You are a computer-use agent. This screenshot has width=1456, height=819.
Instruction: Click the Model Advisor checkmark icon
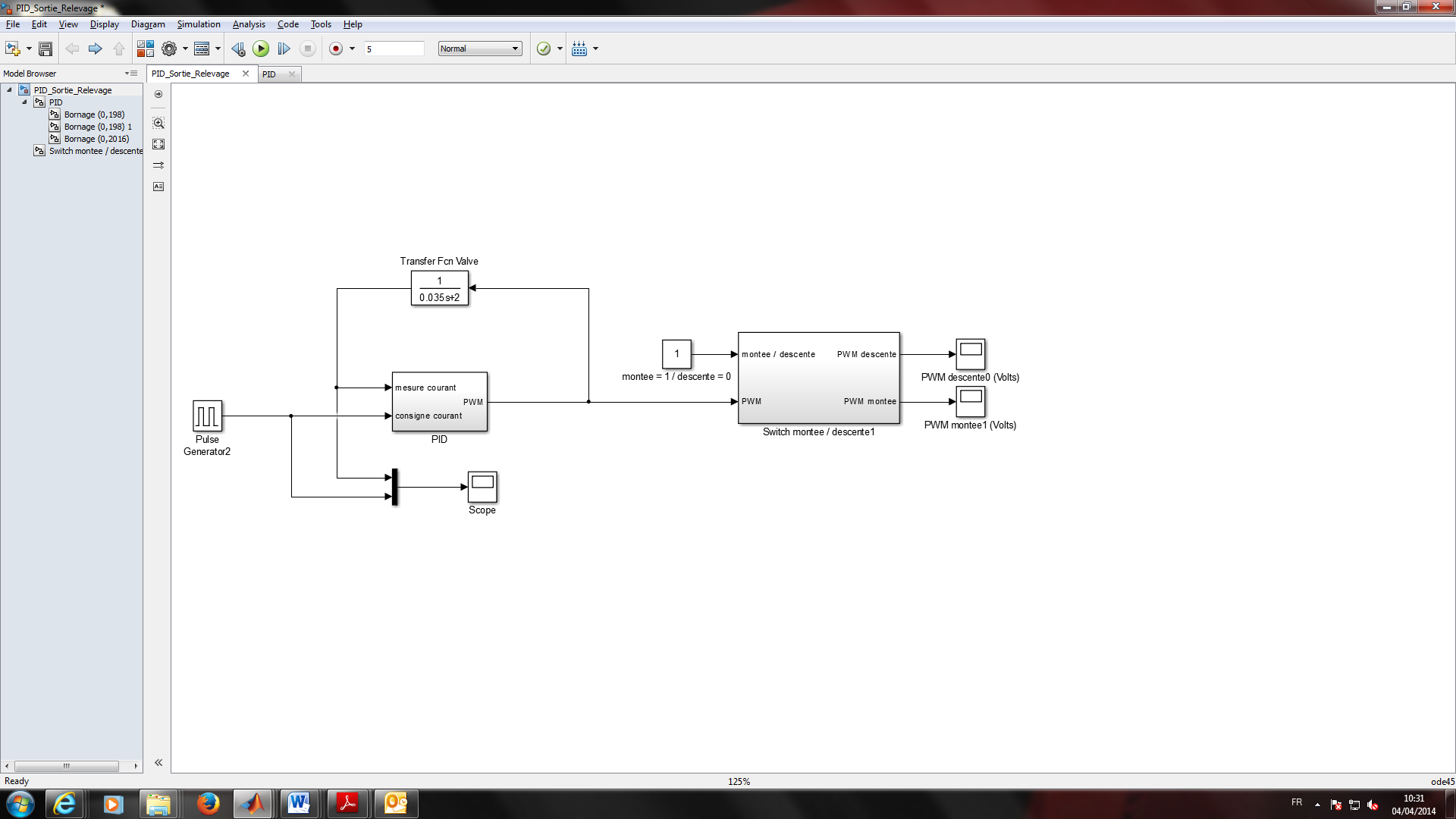coord(544,49)
